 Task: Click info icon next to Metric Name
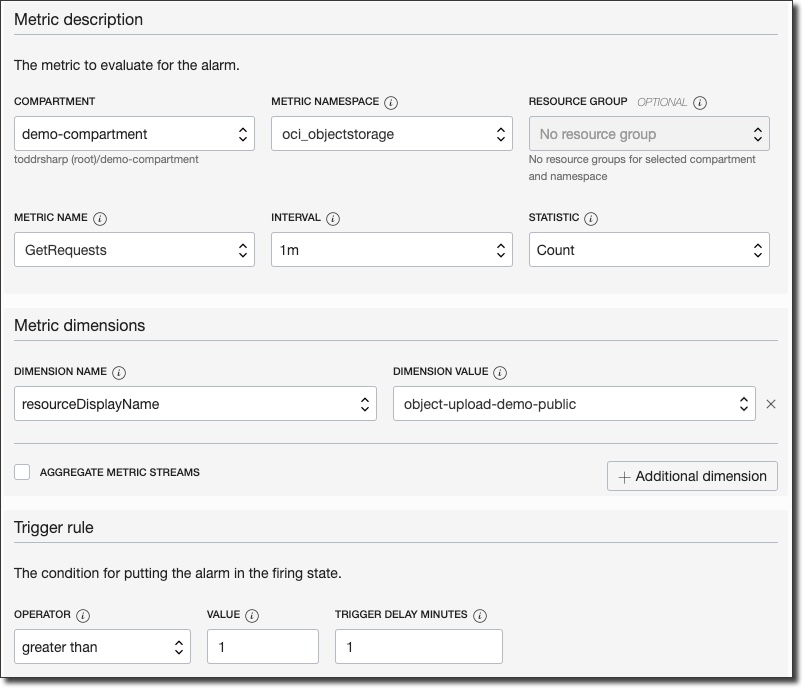pos(100,218)
